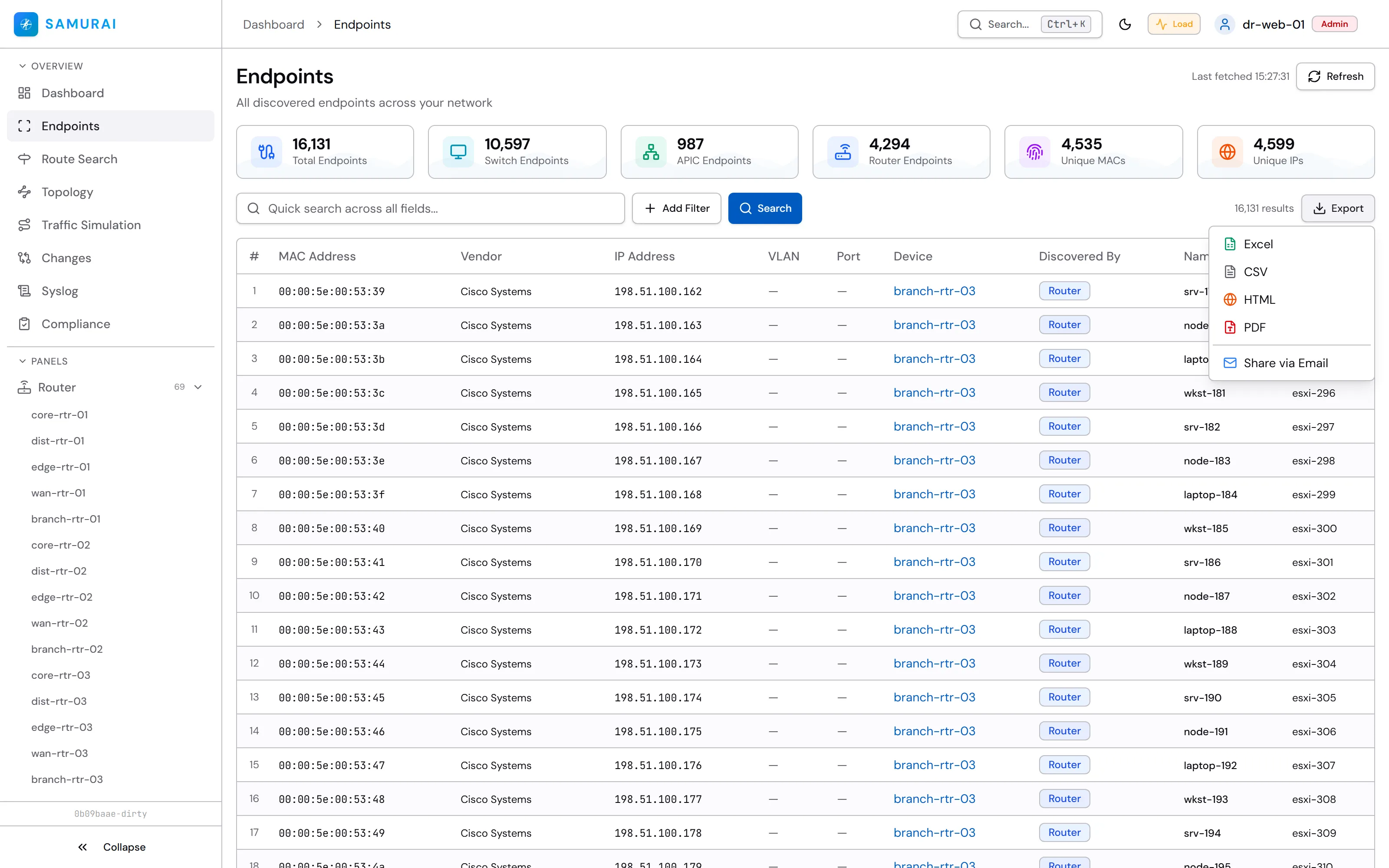Click Discovered By column header

click(1080, 256)
